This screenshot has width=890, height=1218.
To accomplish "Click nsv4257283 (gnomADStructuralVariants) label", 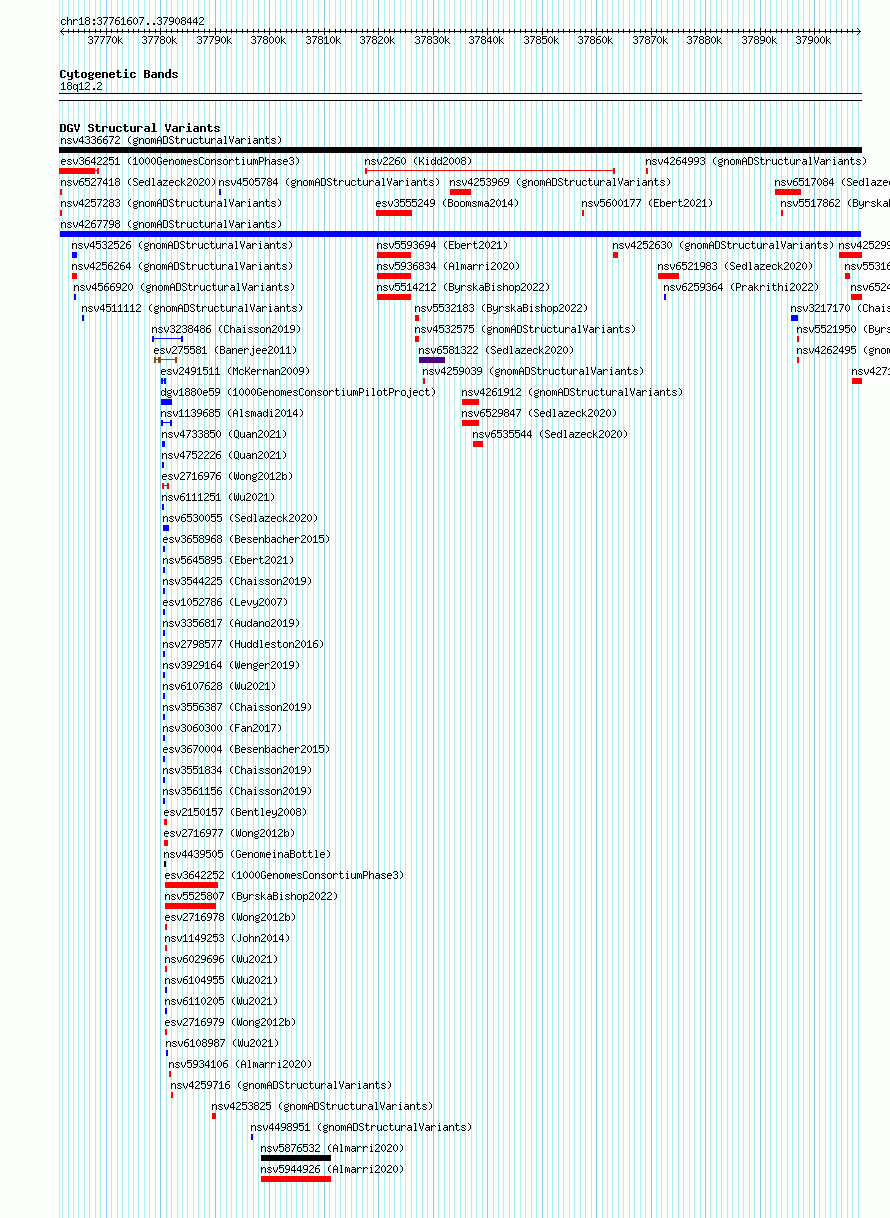I will [171, 203].
